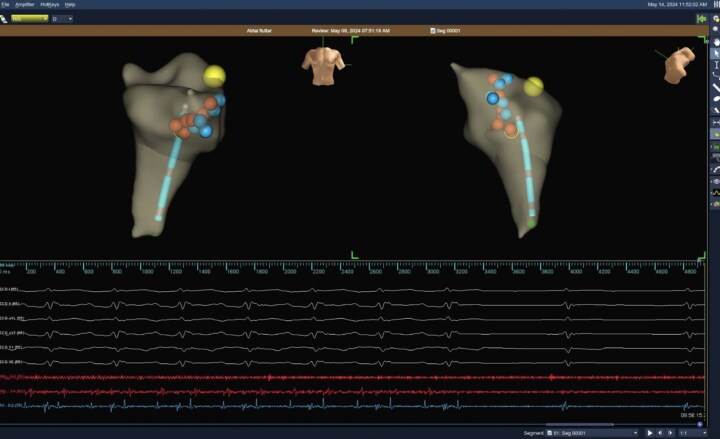This screenshot has width=720, height=439.
Task: Open the Amplifier menu
Action: (x=25, y=5)
